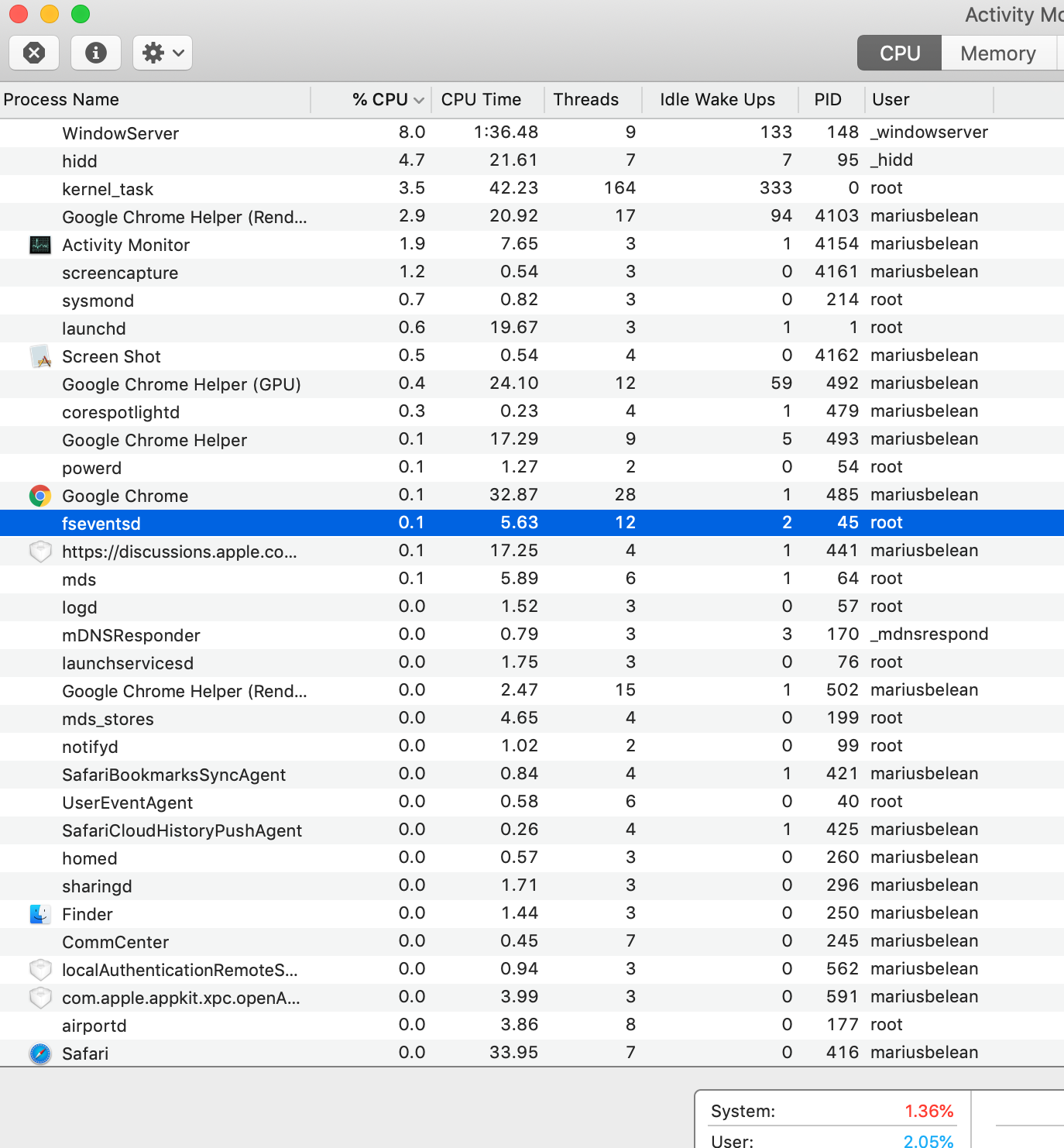This screenshot has width=1064, height=1148.
Task: Select Google Chrome Helper (Rend...) with PID 502
Action: point(184,691)
